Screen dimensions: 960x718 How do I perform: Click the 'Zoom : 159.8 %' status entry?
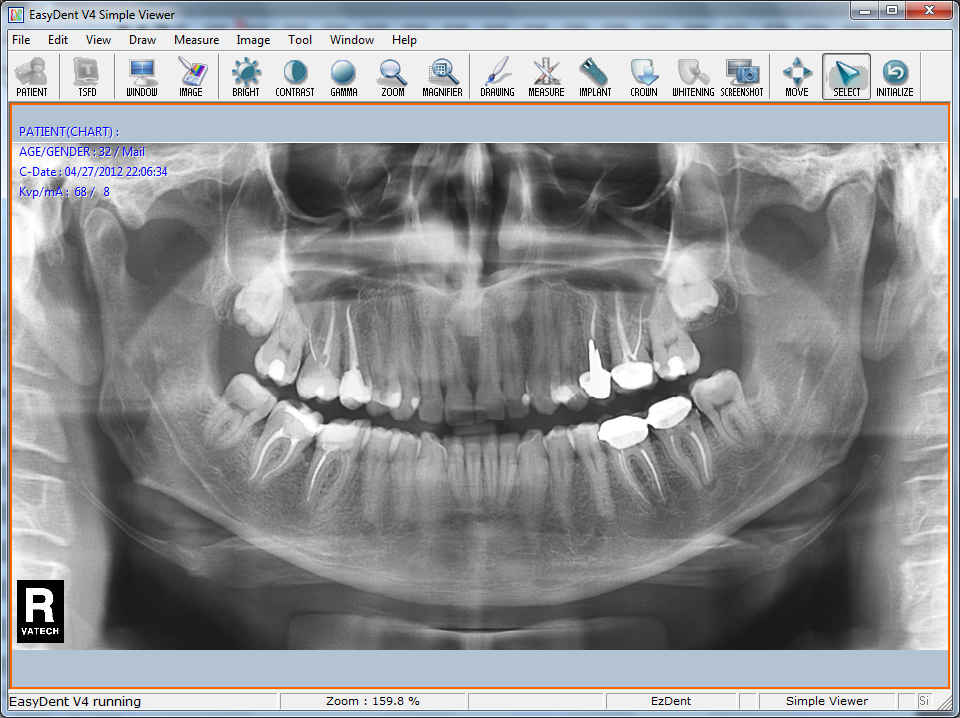pyautogui.click(x=373, y=701)
